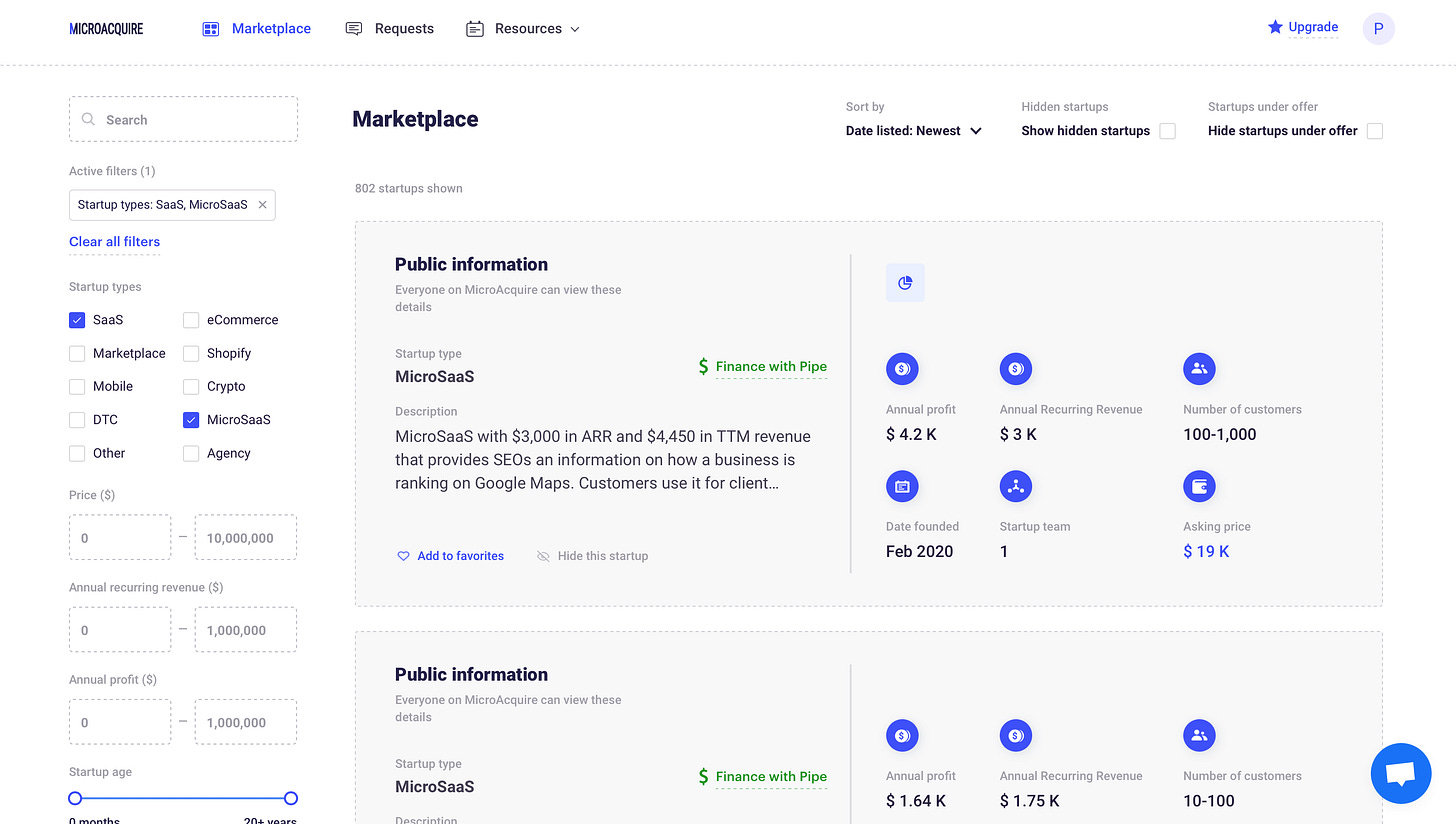Click the left Startup age slider handle

click(x=75, y=798)
